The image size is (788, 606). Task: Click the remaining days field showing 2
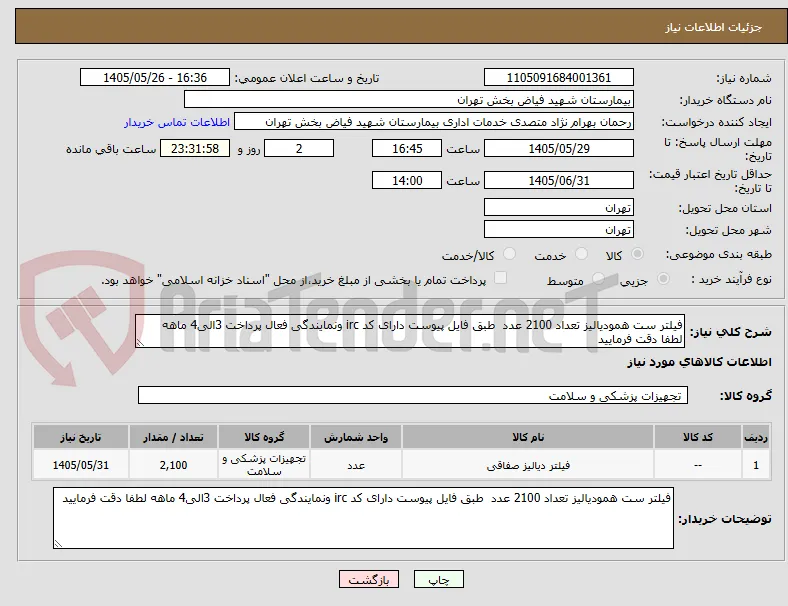click(299, 148)
